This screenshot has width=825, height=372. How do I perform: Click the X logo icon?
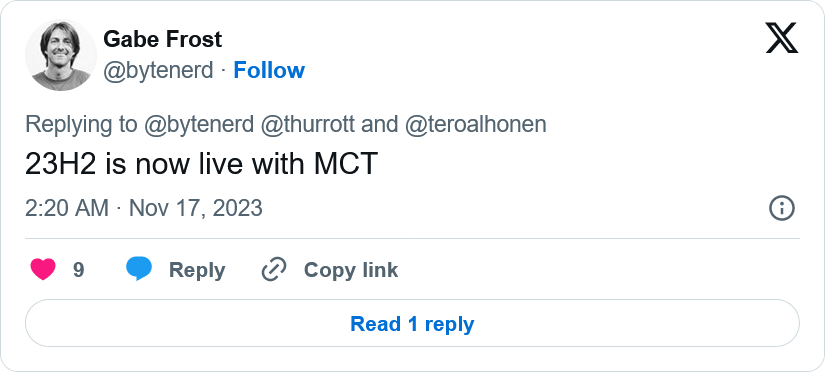(782, 38)
